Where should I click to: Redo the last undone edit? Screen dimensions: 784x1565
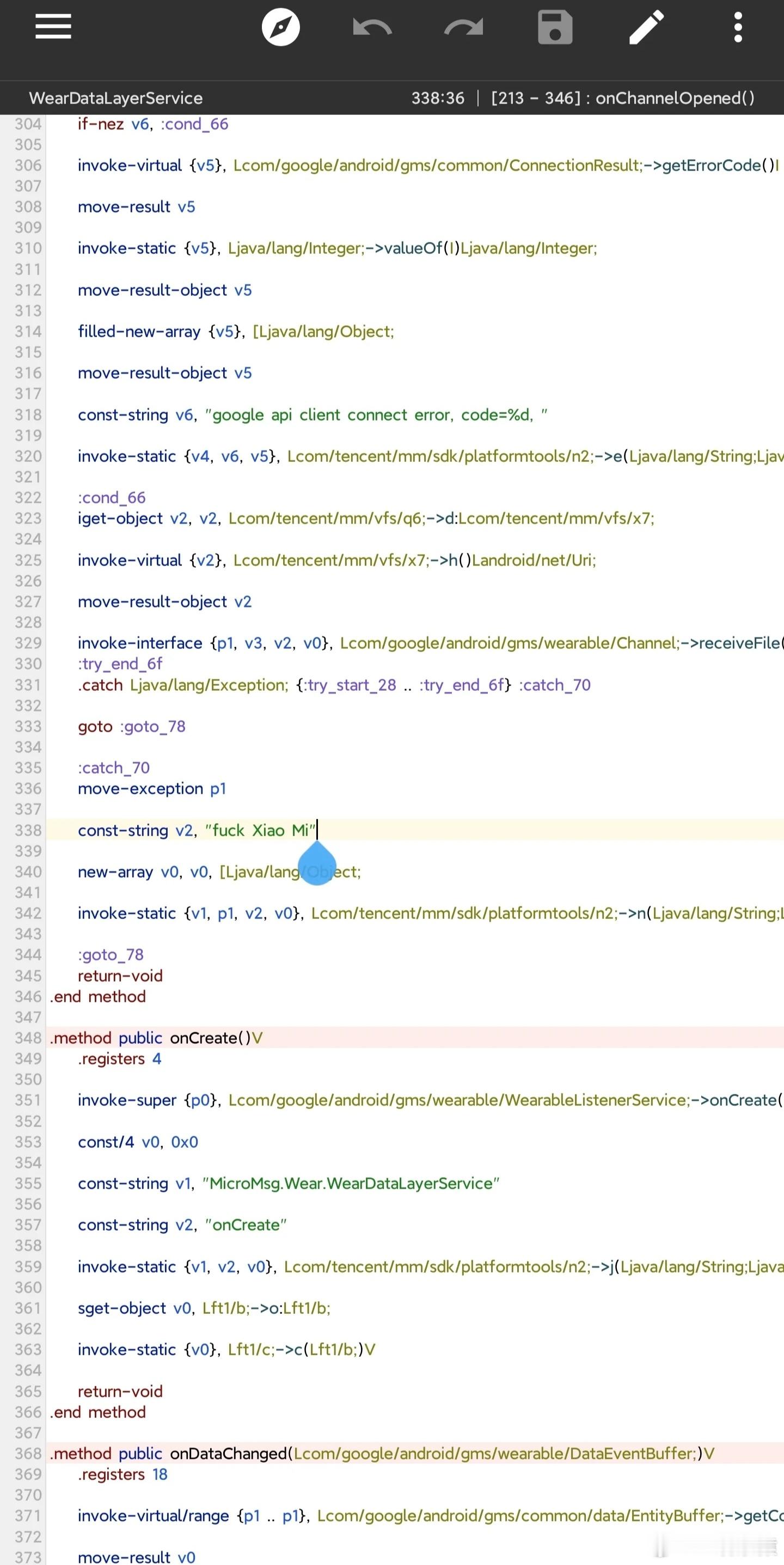click(464, 27)
